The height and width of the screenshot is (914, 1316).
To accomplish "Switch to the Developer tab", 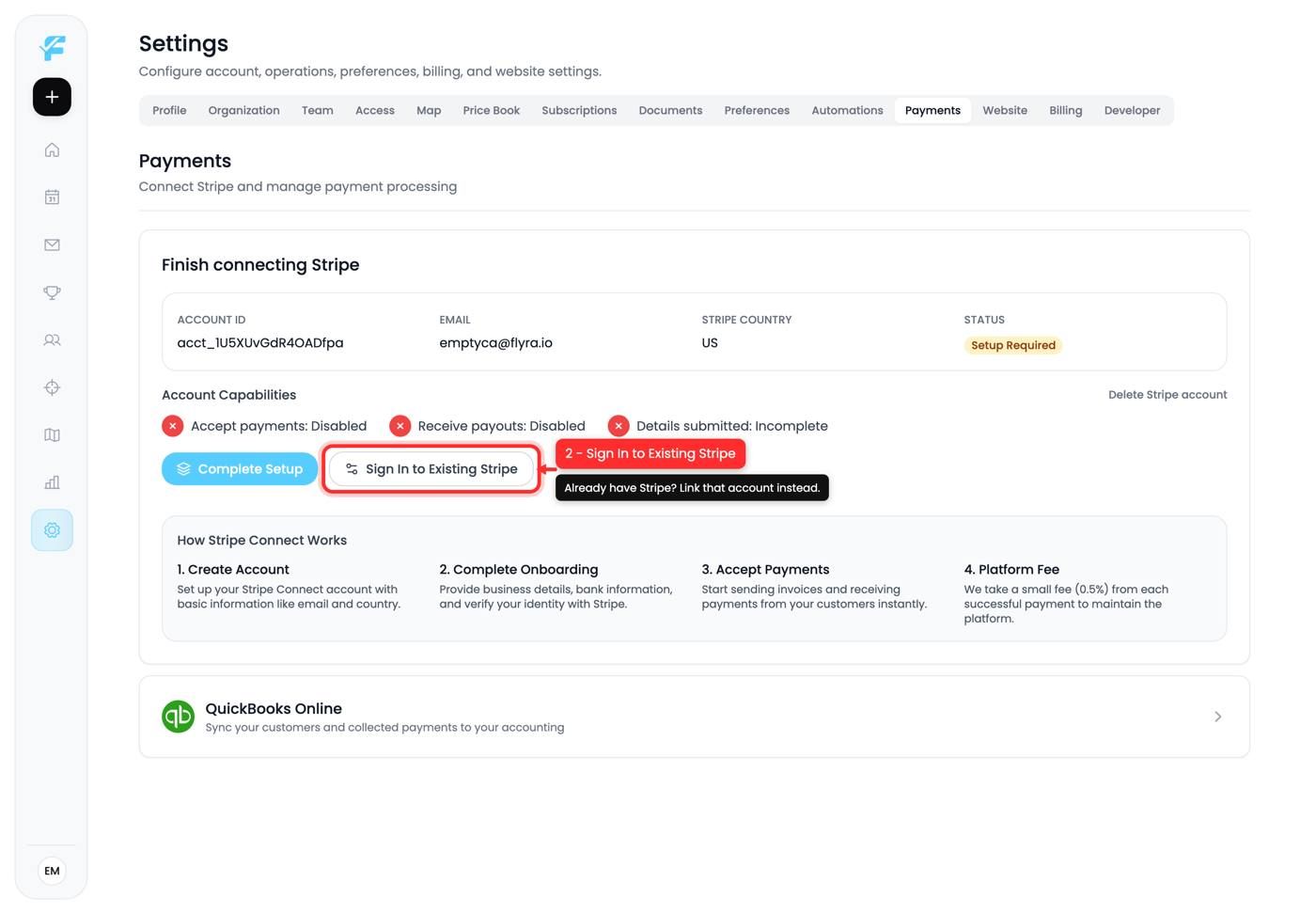I will tap(1132, 110).
